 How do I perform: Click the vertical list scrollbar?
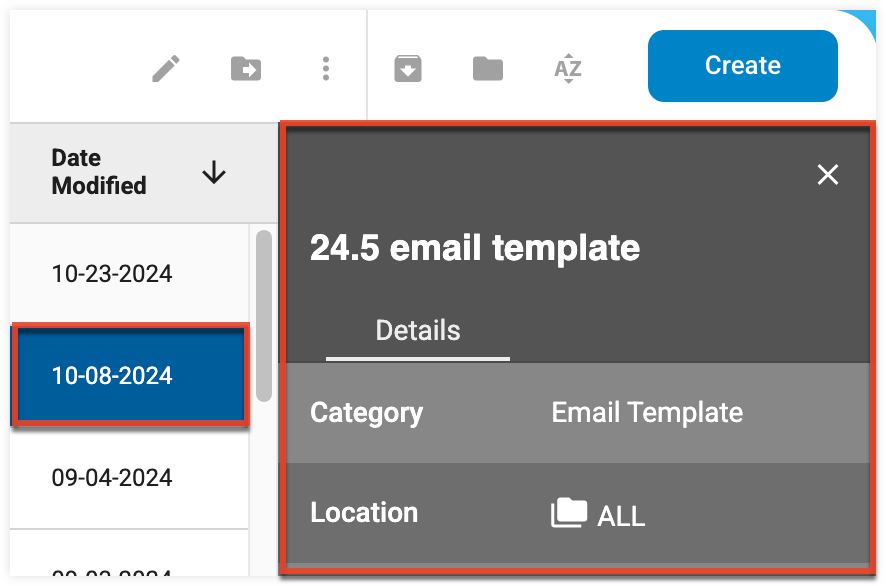click(263, 315)
